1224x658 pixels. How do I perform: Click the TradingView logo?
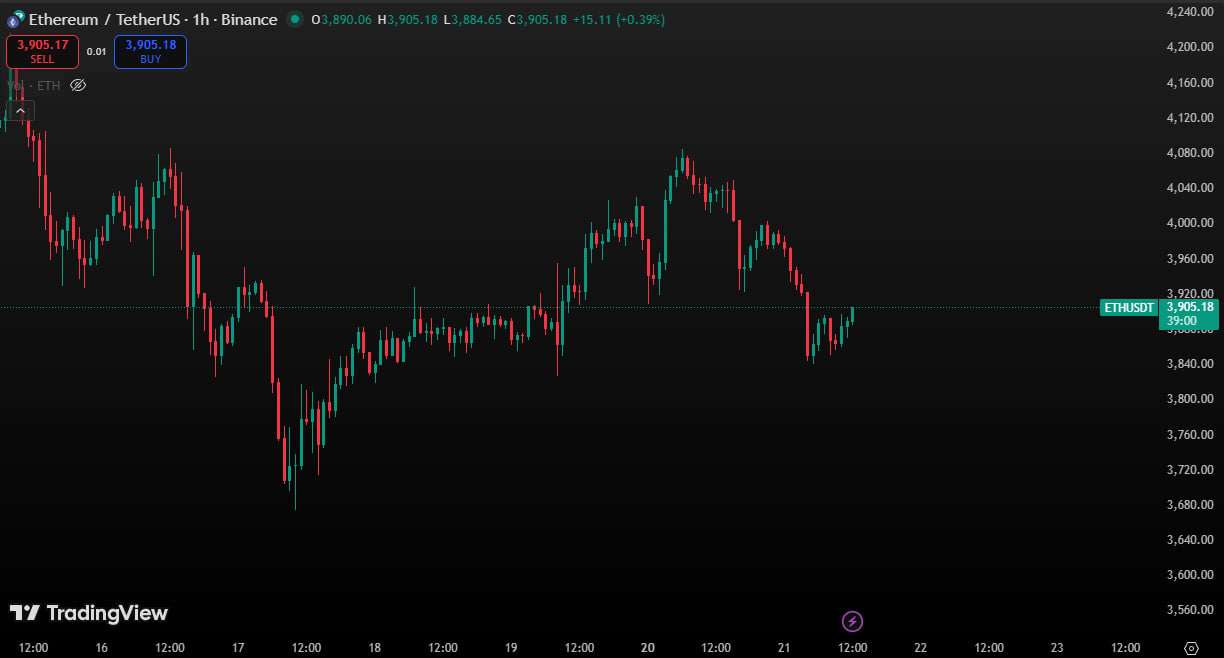click(89, 613)
